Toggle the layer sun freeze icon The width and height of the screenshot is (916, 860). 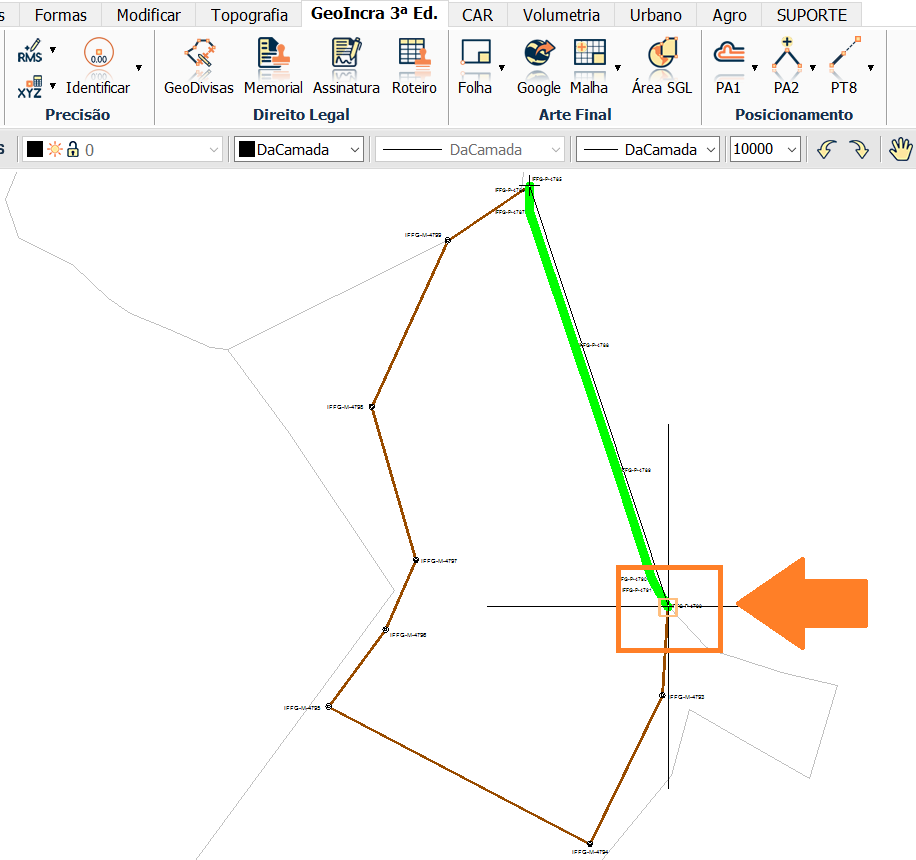click(54, 149)
